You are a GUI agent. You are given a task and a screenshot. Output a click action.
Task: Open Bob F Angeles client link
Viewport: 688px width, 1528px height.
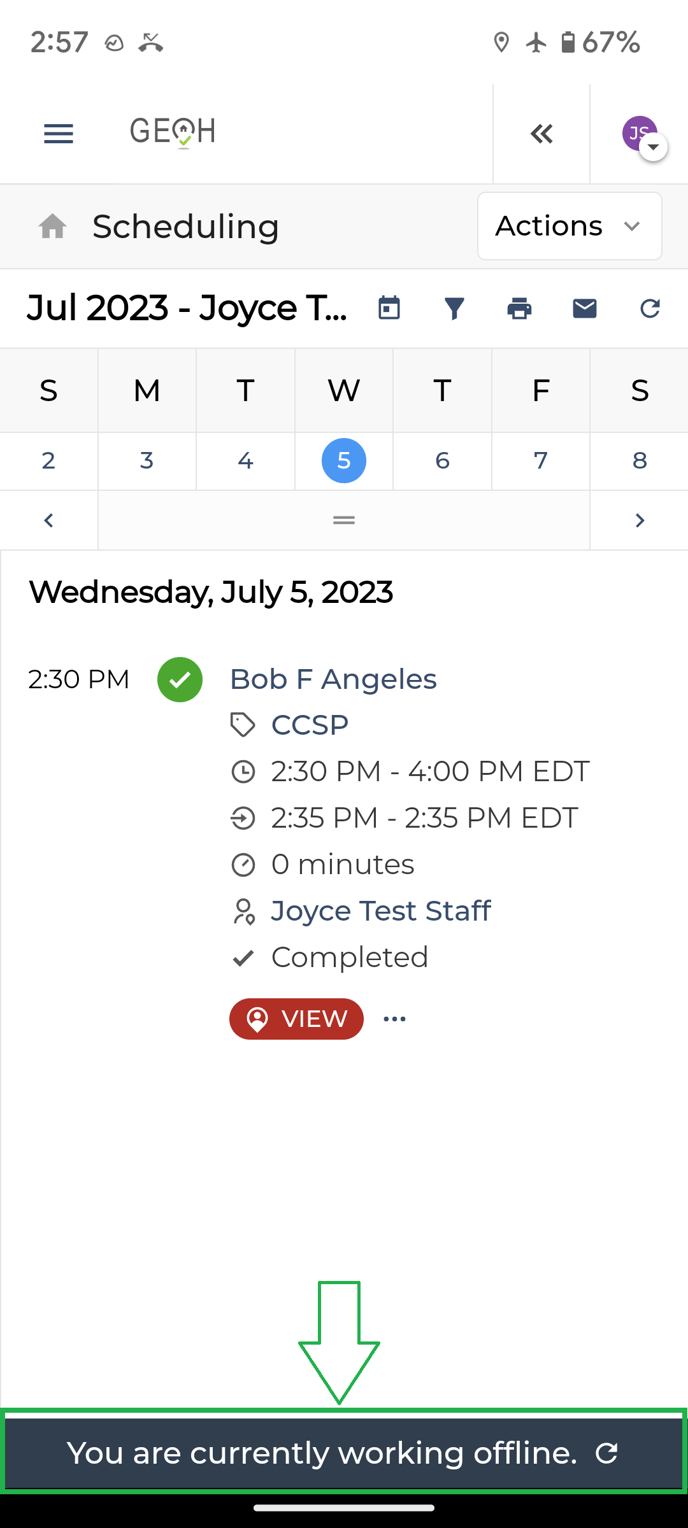pos(333,679)
